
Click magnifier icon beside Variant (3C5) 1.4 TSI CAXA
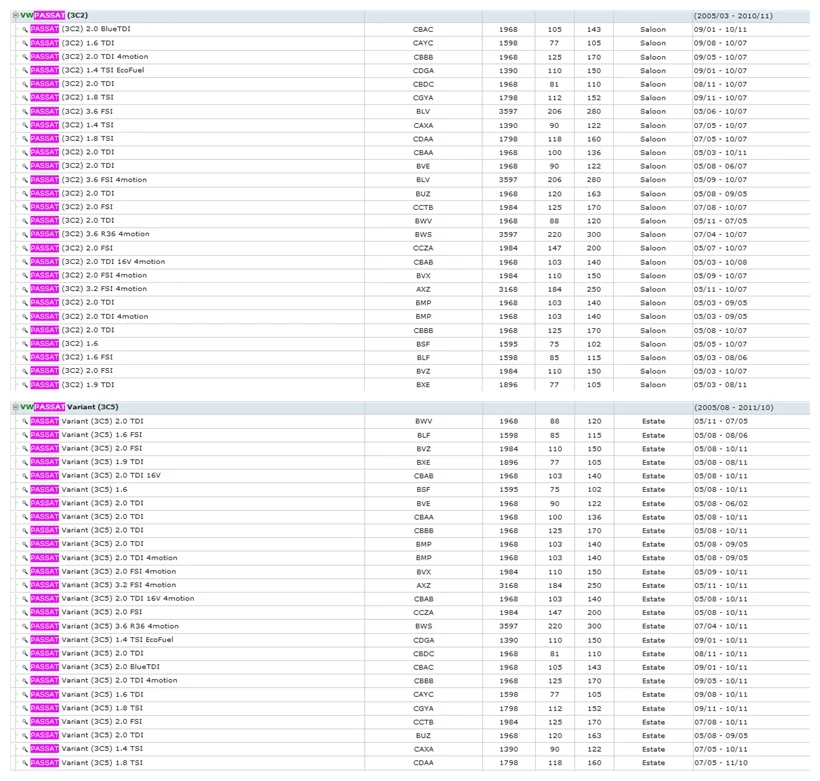tap(24, 749)
